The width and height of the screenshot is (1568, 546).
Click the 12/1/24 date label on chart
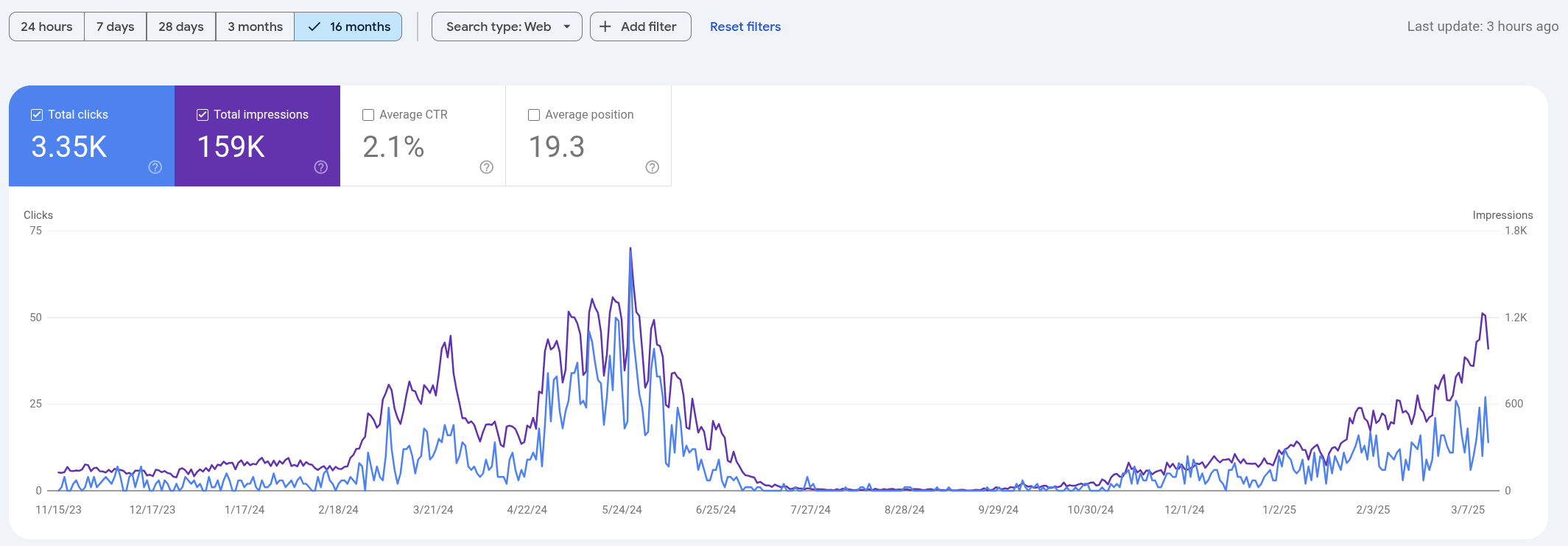pos(1184,510)
